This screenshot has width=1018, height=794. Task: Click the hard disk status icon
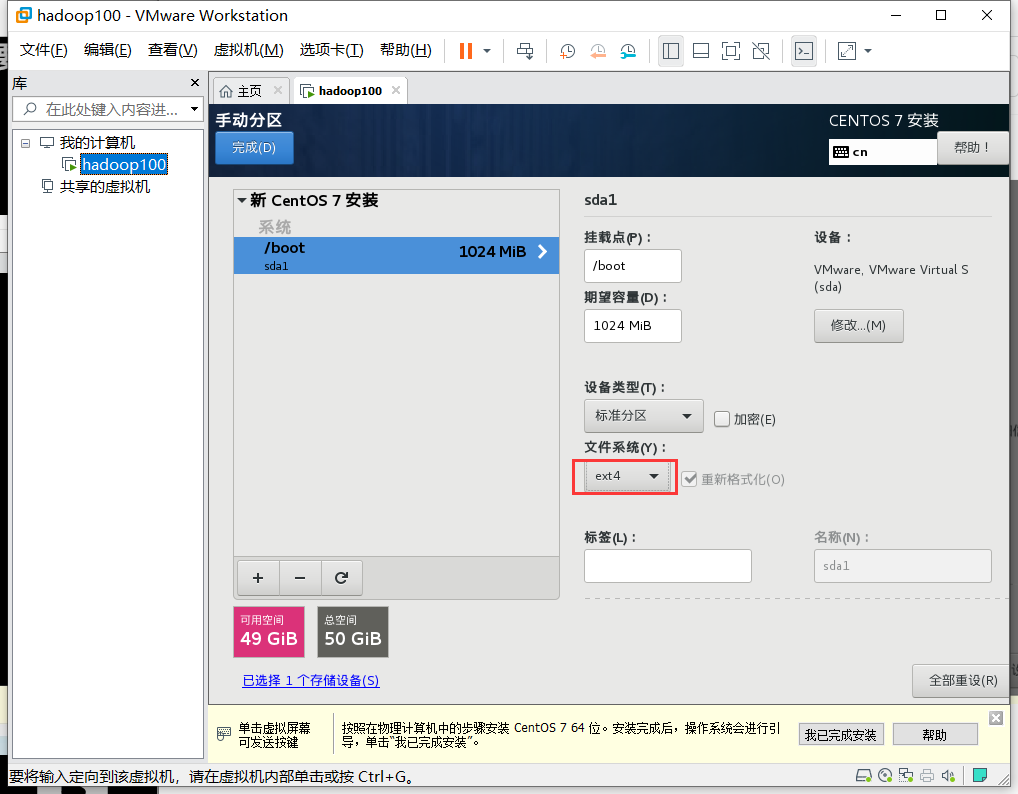[863, 775]
